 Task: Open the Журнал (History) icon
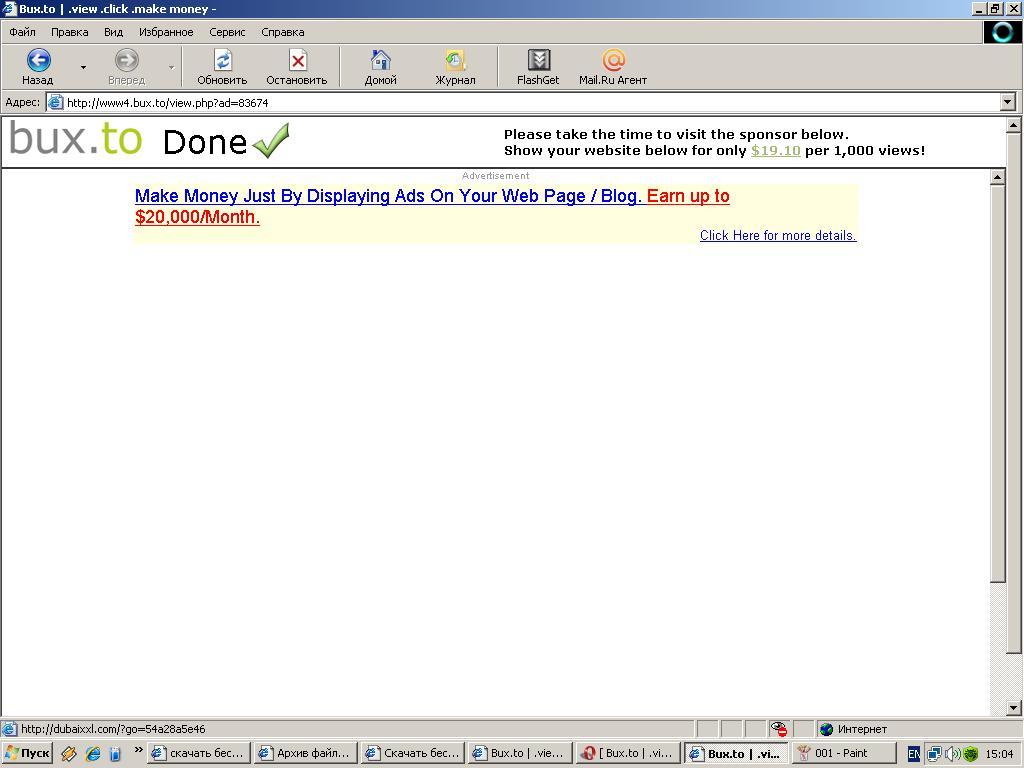pyautogui.click(x=455, y=61)
